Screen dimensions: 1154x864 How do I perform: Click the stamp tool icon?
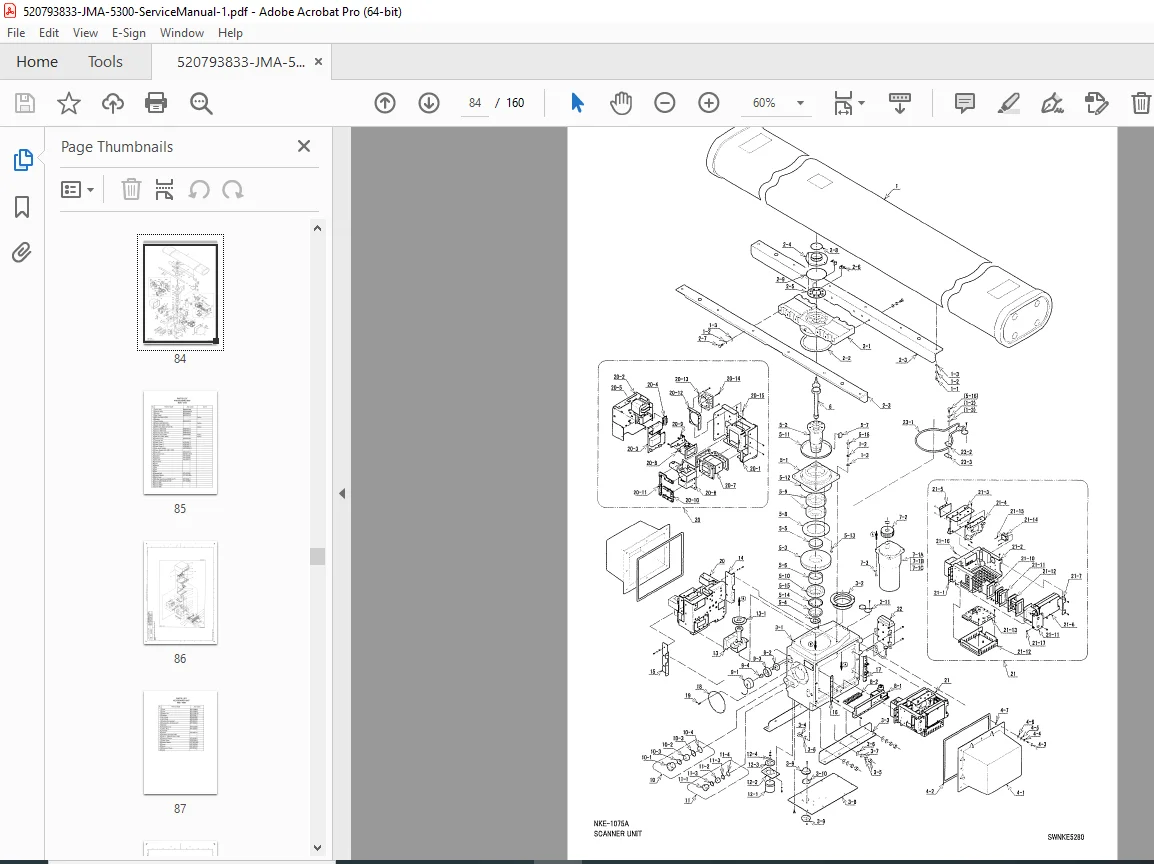(1097, 103)
